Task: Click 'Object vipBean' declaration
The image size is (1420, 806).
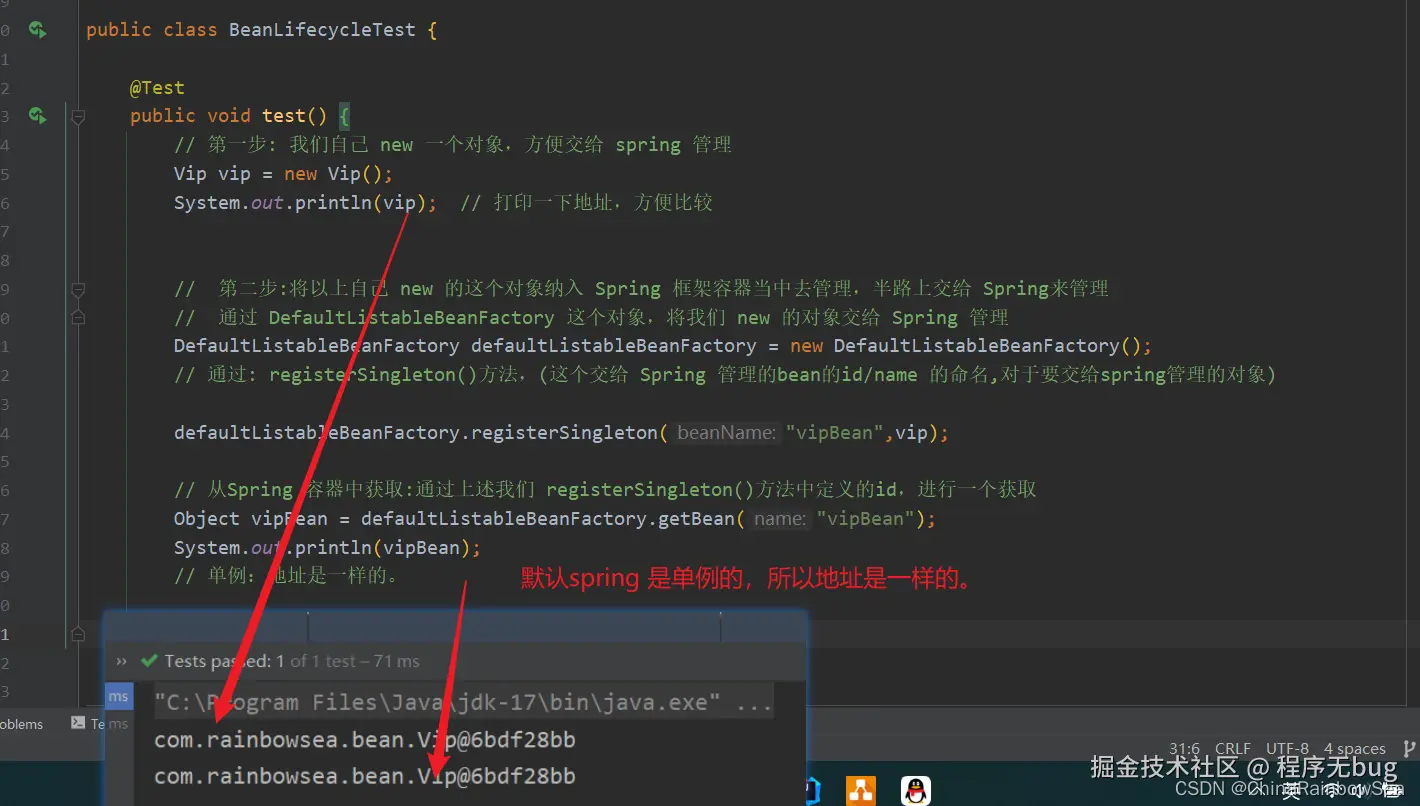Action: (x=250, y=519)
